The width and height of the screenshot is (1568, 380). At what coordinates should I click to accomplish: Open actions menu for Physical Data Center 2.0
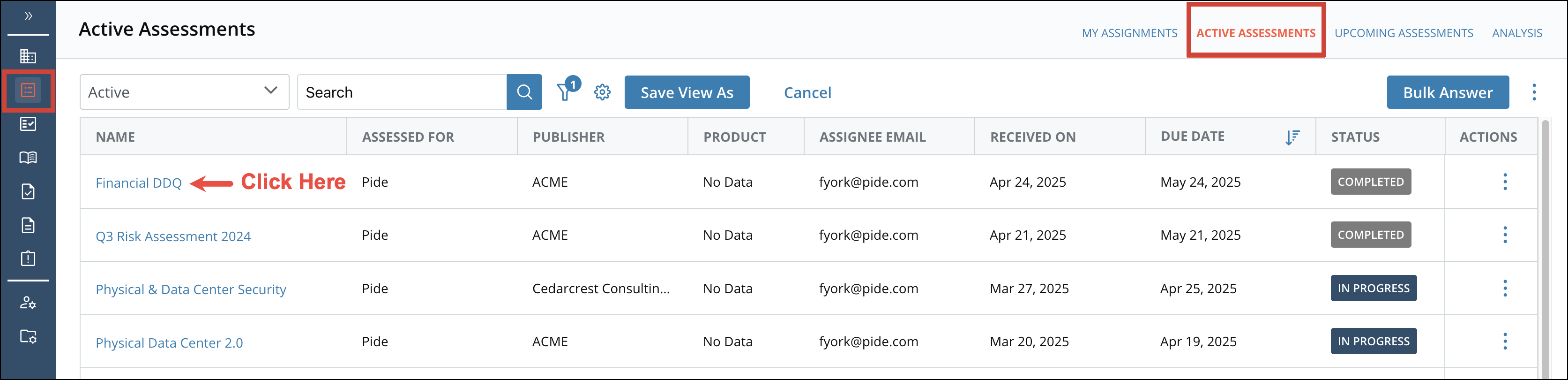point(1505,341)
